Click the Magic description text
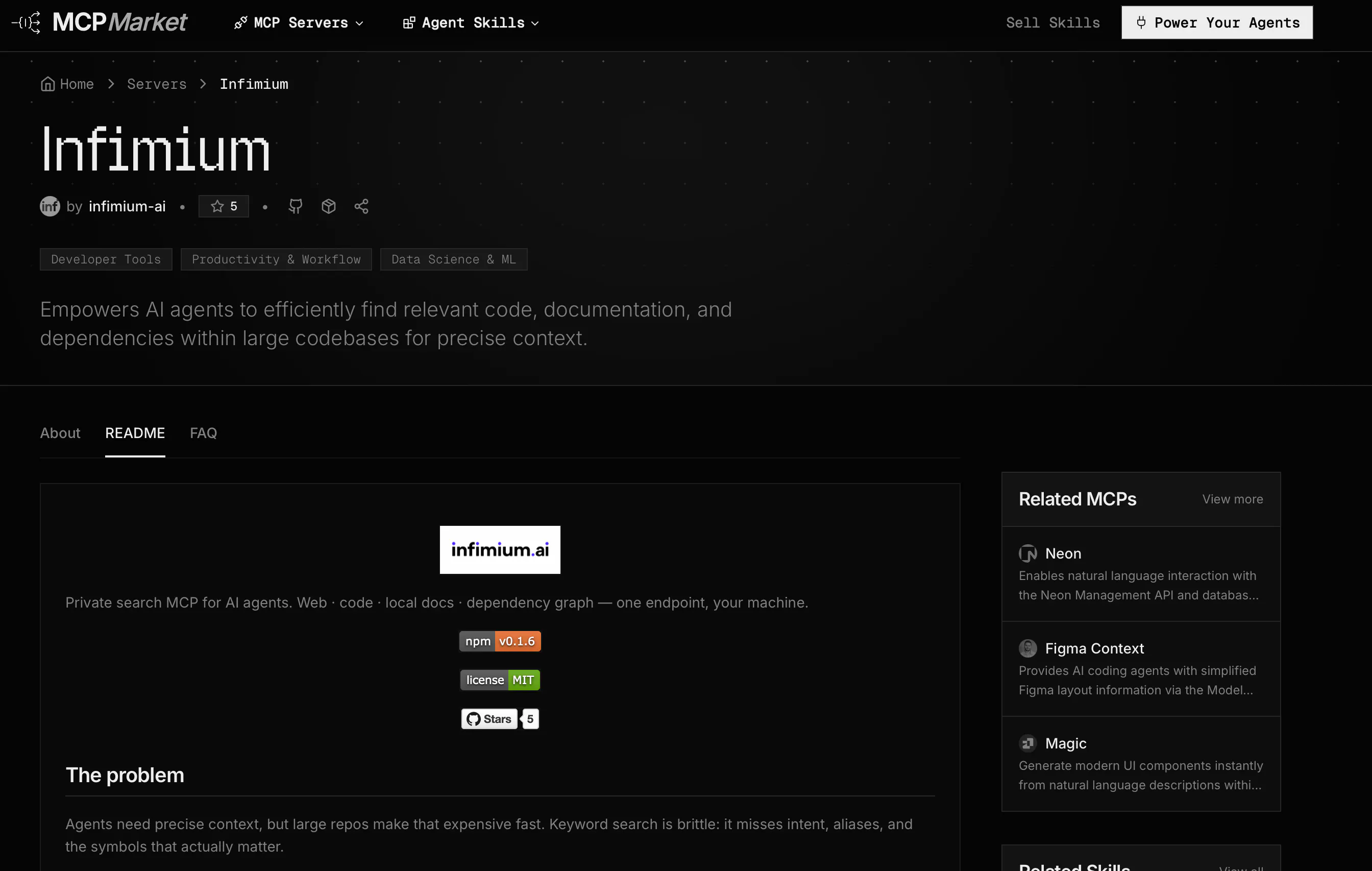 [x=1141, y=775]
